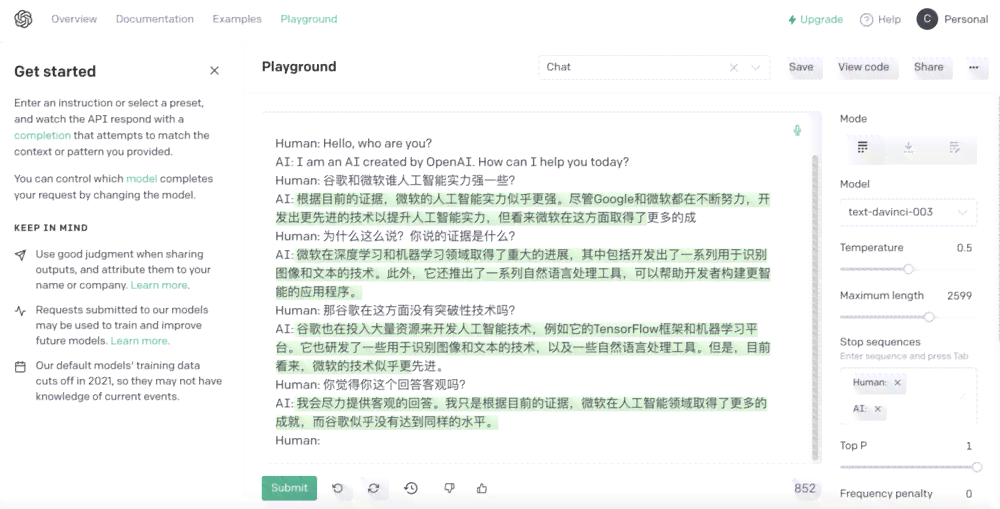Open the model link in sidebar
The height and width of the screenshot is (509, 1000).
pyautogui.click(x=142, y=179)
